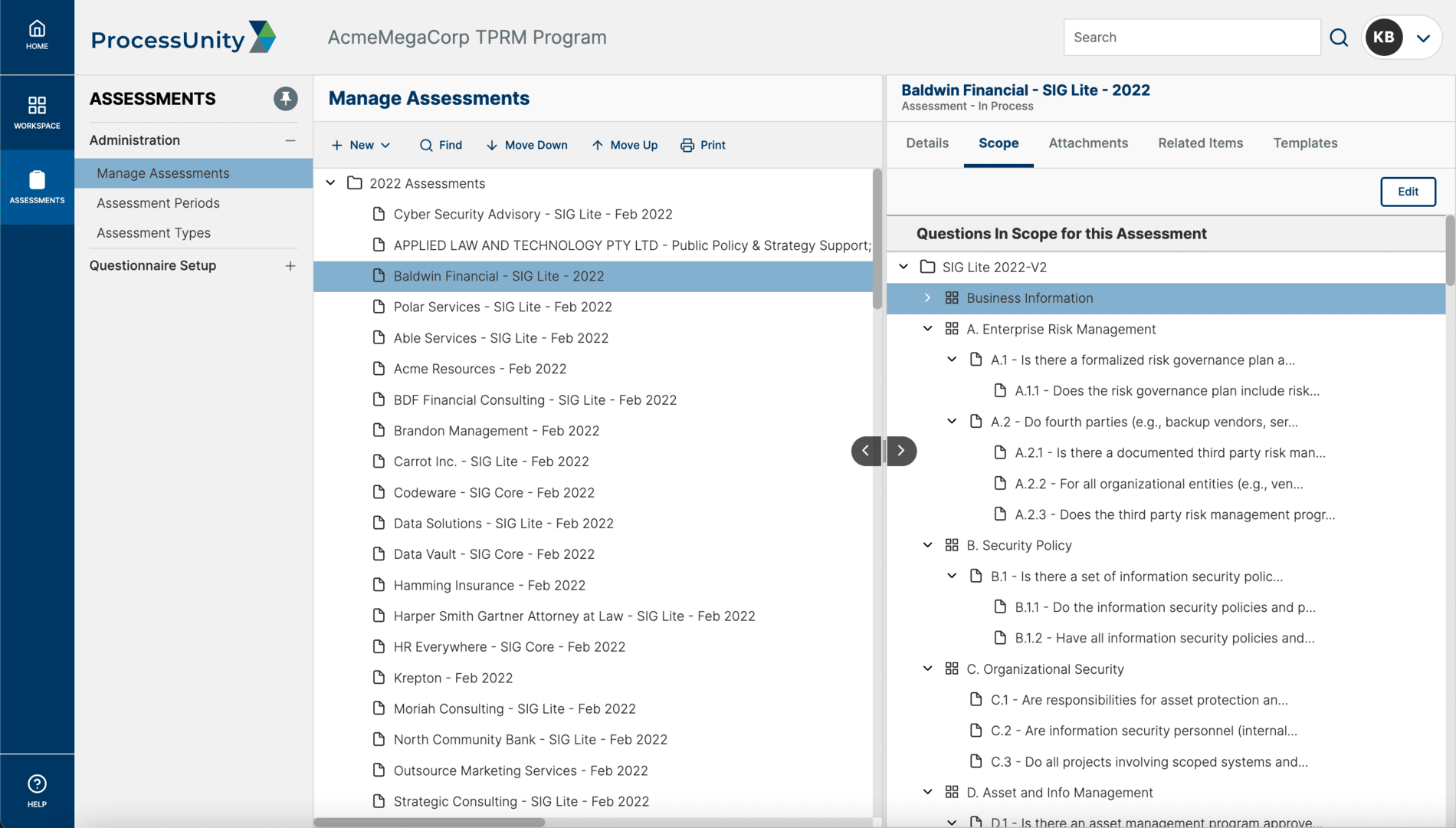The width and height of the screenshot is (1456, 828).
Task: Collapse the Administration section
Action: [290, 140]
